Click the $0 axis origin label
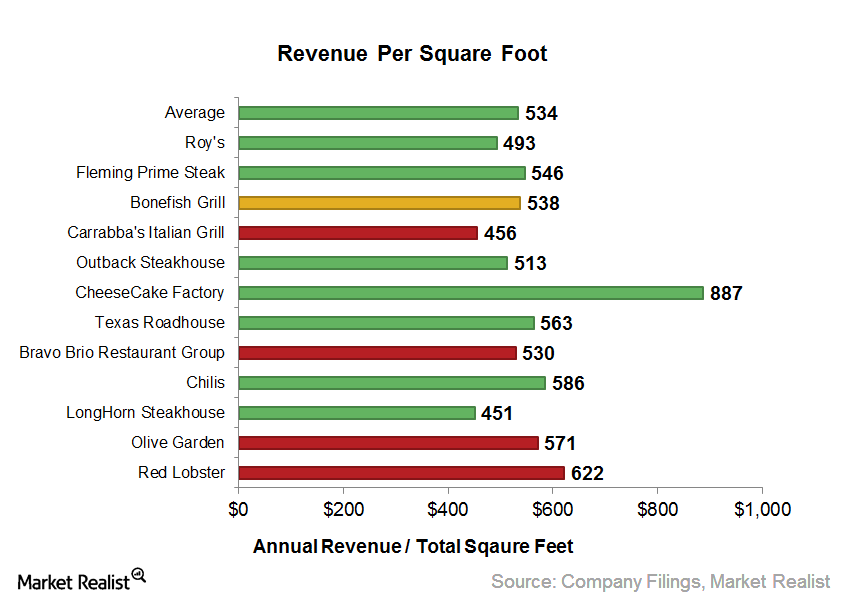Screen dimensions: 841x601 238,509
